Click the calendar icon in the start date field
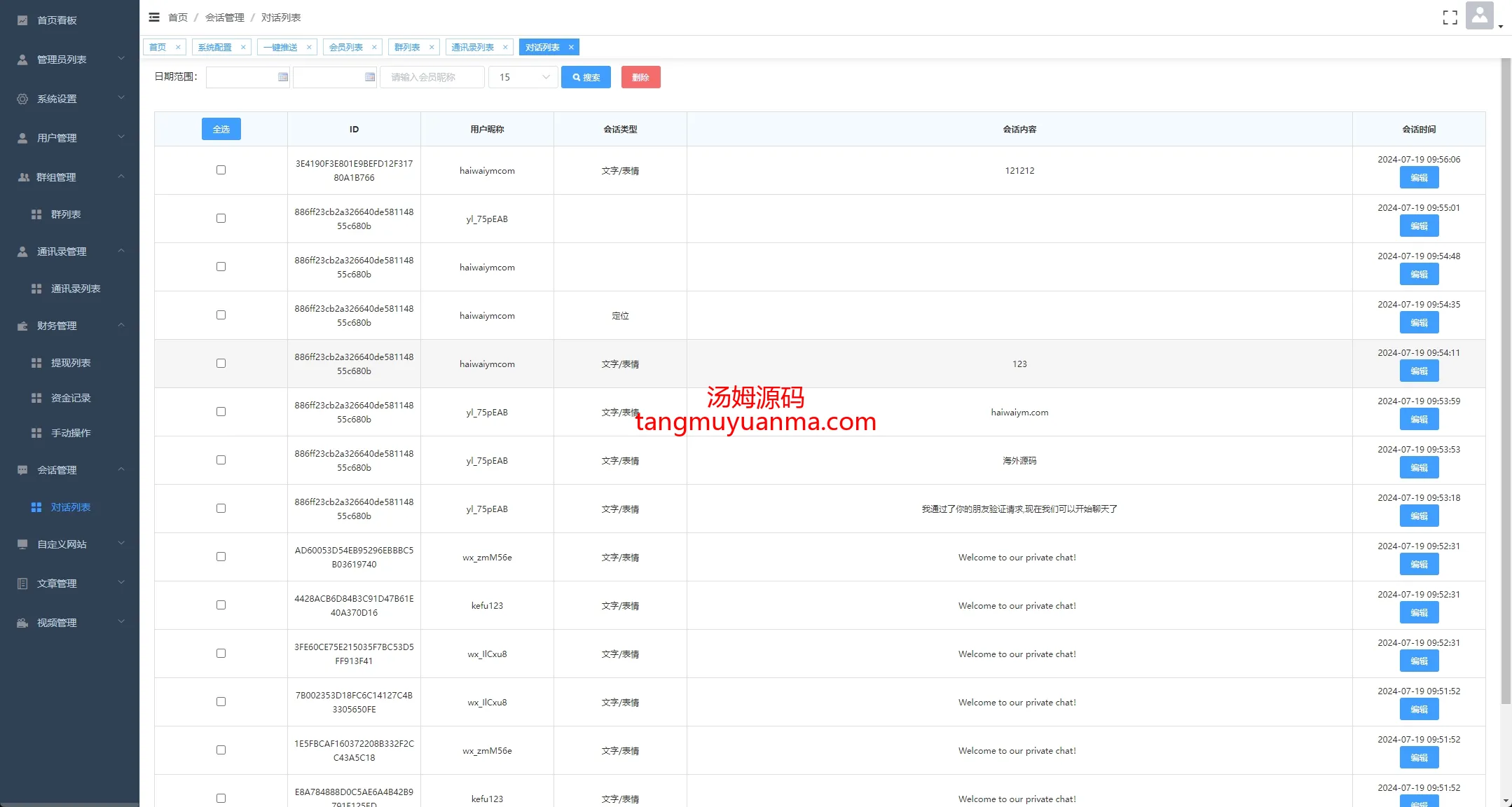The image size is (1512, 807). click(x=283, y=77)
